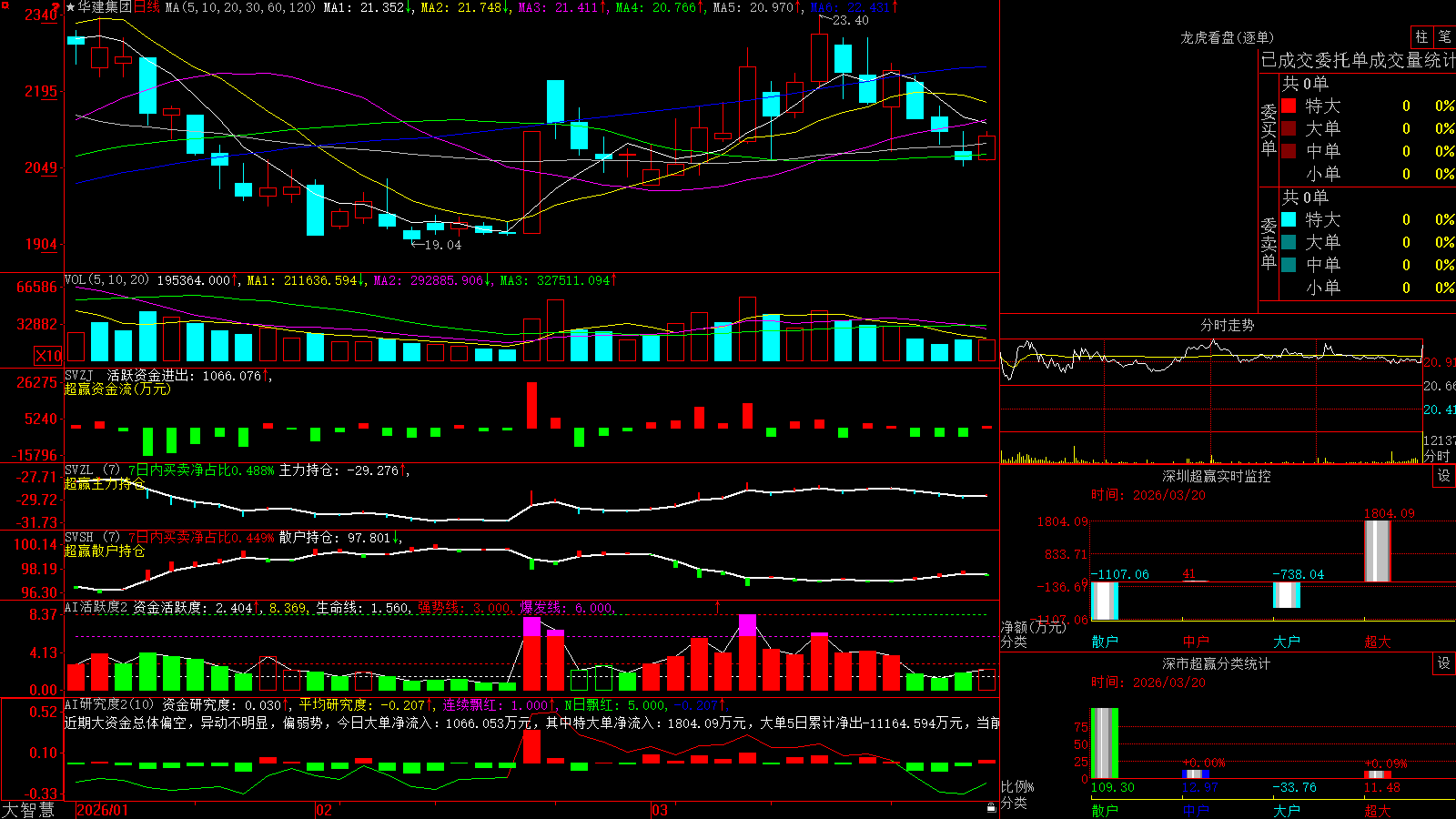Viewport: 1456px width, 819px height.
Task: Toggle the X10 volume scale marker
Action: point(48,356)
